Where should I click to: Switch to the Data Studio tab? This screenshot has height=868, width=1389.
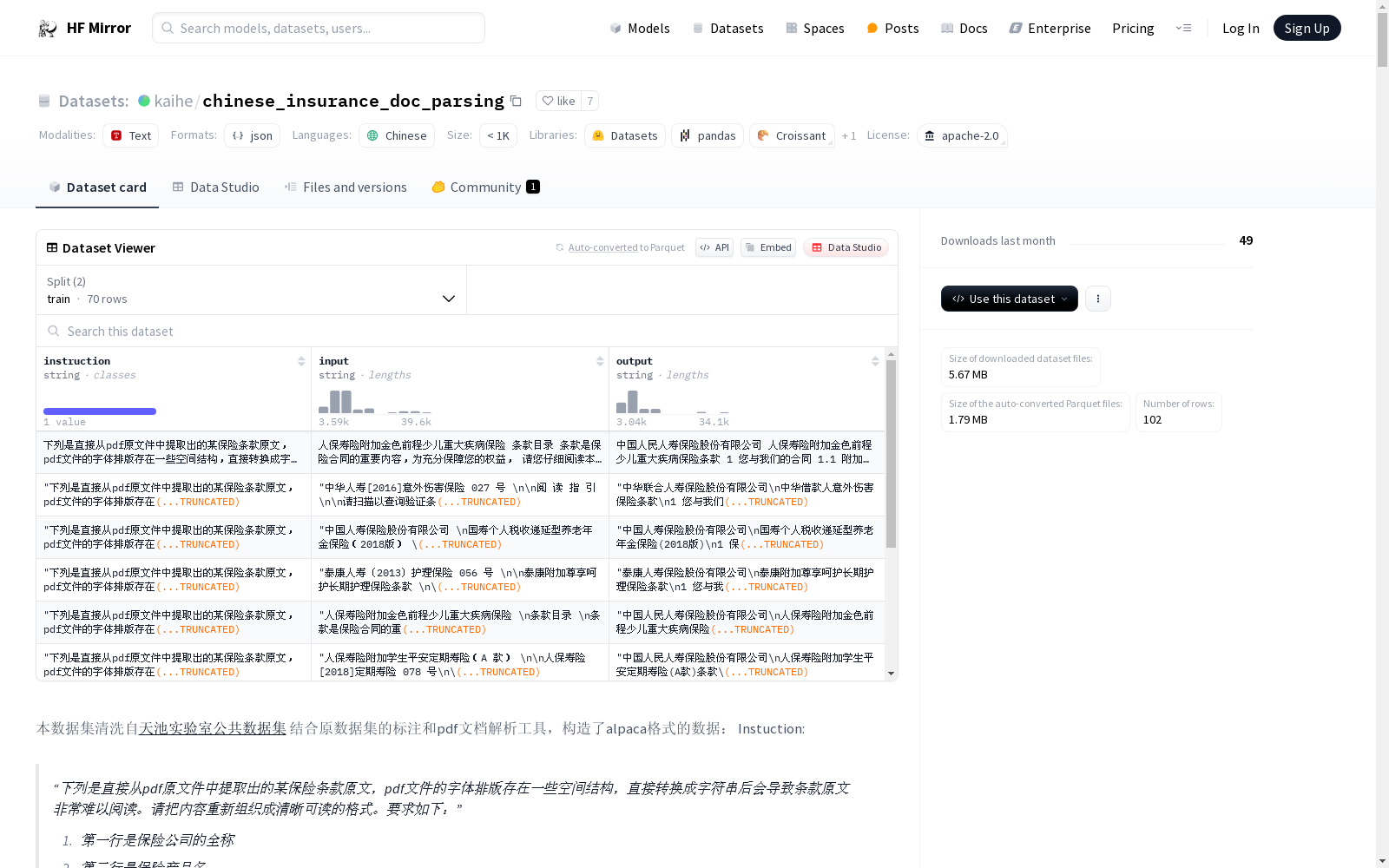pyautogui.click(x=215, y=187)
